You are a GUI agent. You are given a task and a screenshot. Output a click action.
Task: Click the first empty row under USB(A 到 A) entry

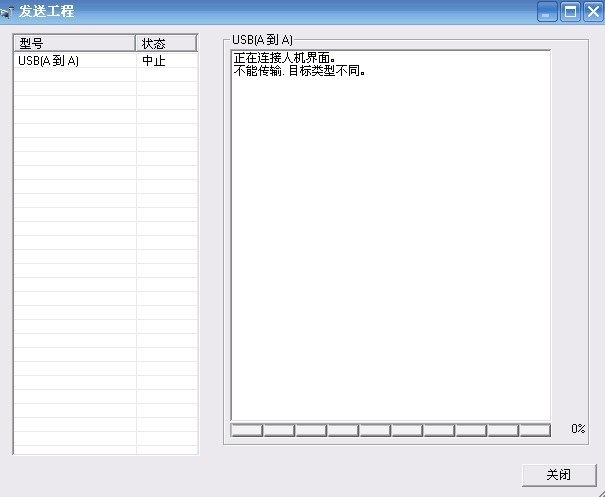pyautogui.click(x=75, y=75)
